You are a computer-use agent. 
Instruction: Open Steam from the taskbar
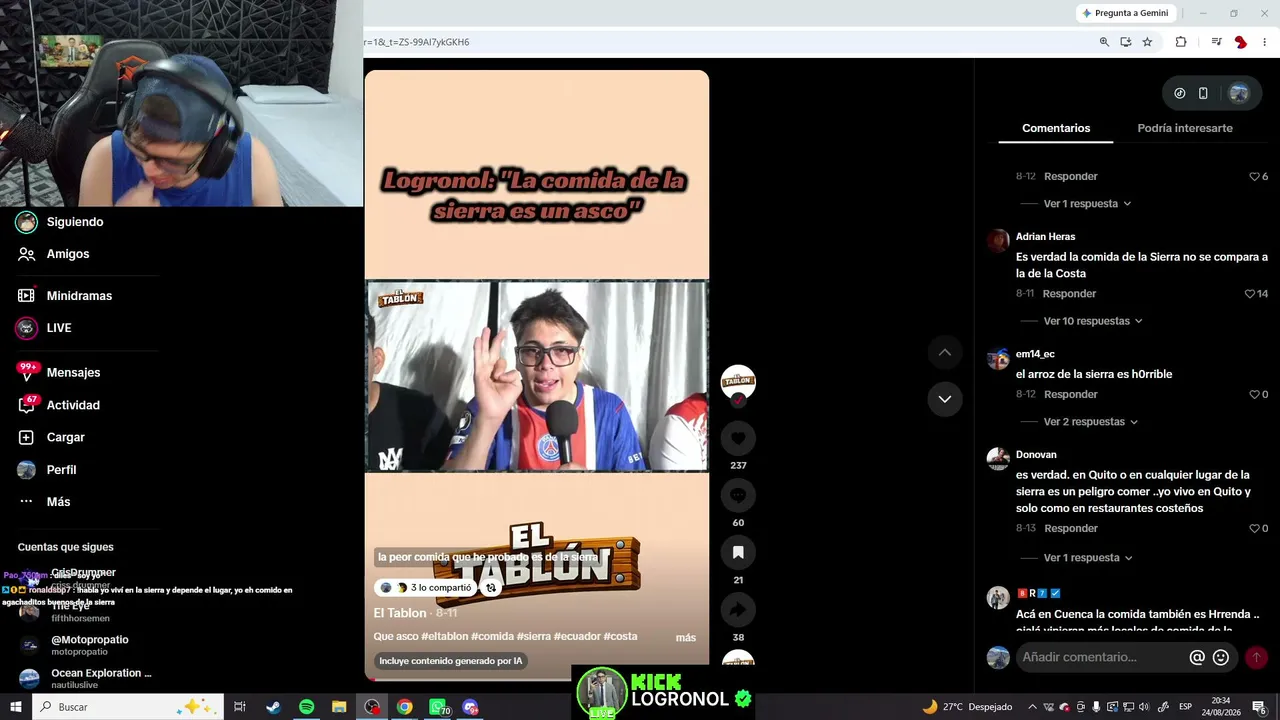coord(273,707)
